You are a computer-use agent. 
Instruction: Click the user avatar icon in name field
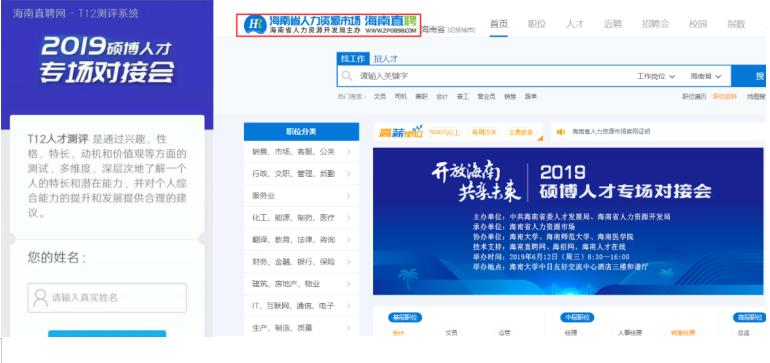[x=40, y=298]
